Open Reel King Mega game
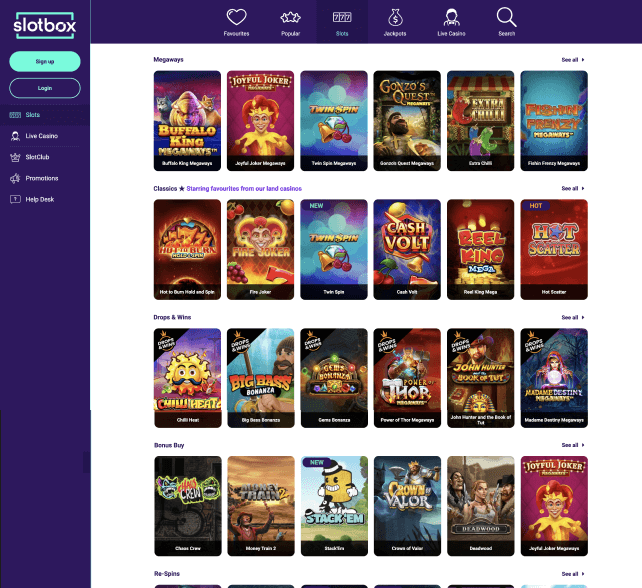 click(x=480, y=249)
